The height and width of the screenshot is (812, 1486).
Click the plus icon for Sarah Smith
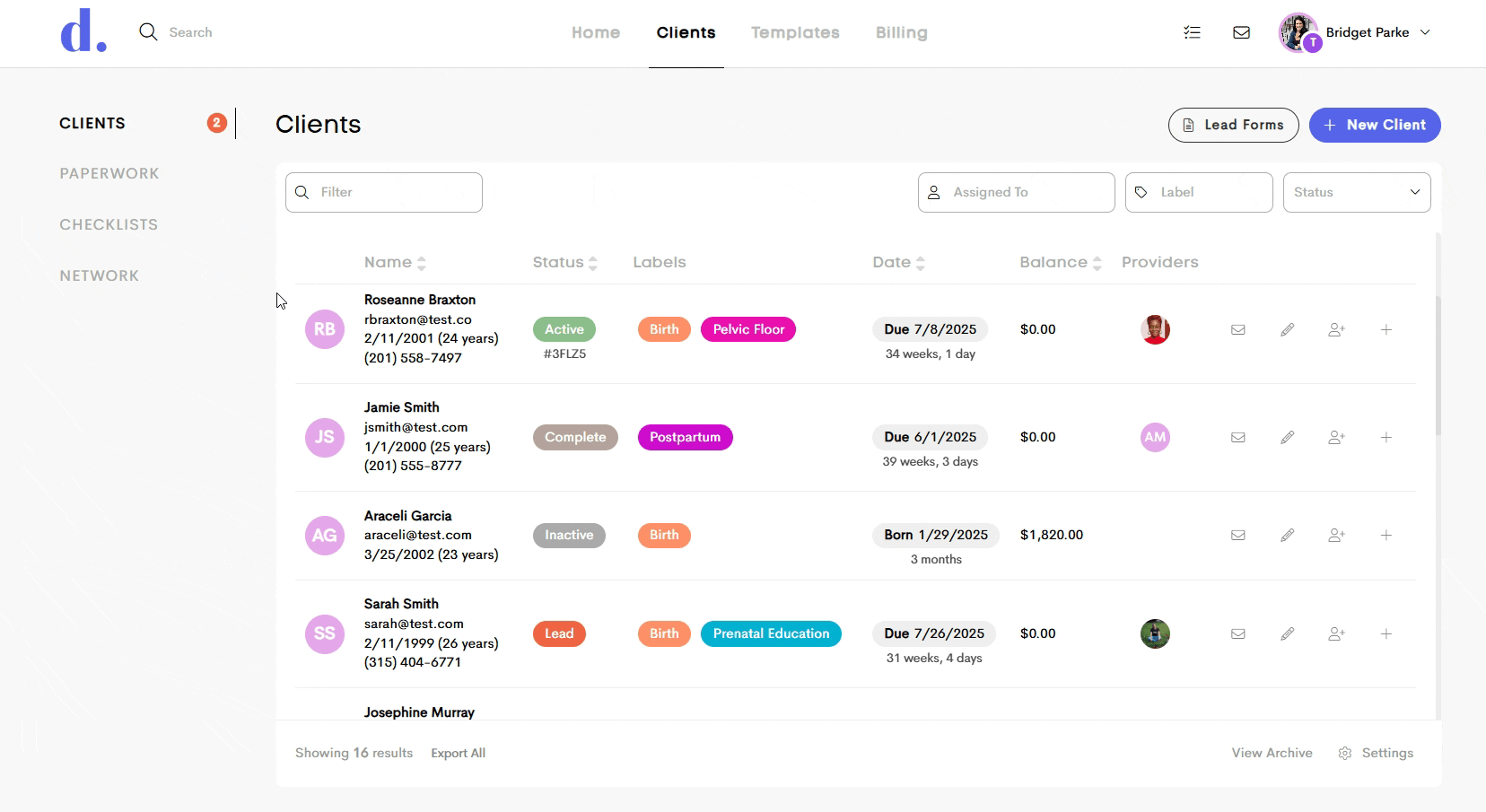click(x=1386, y=633)
